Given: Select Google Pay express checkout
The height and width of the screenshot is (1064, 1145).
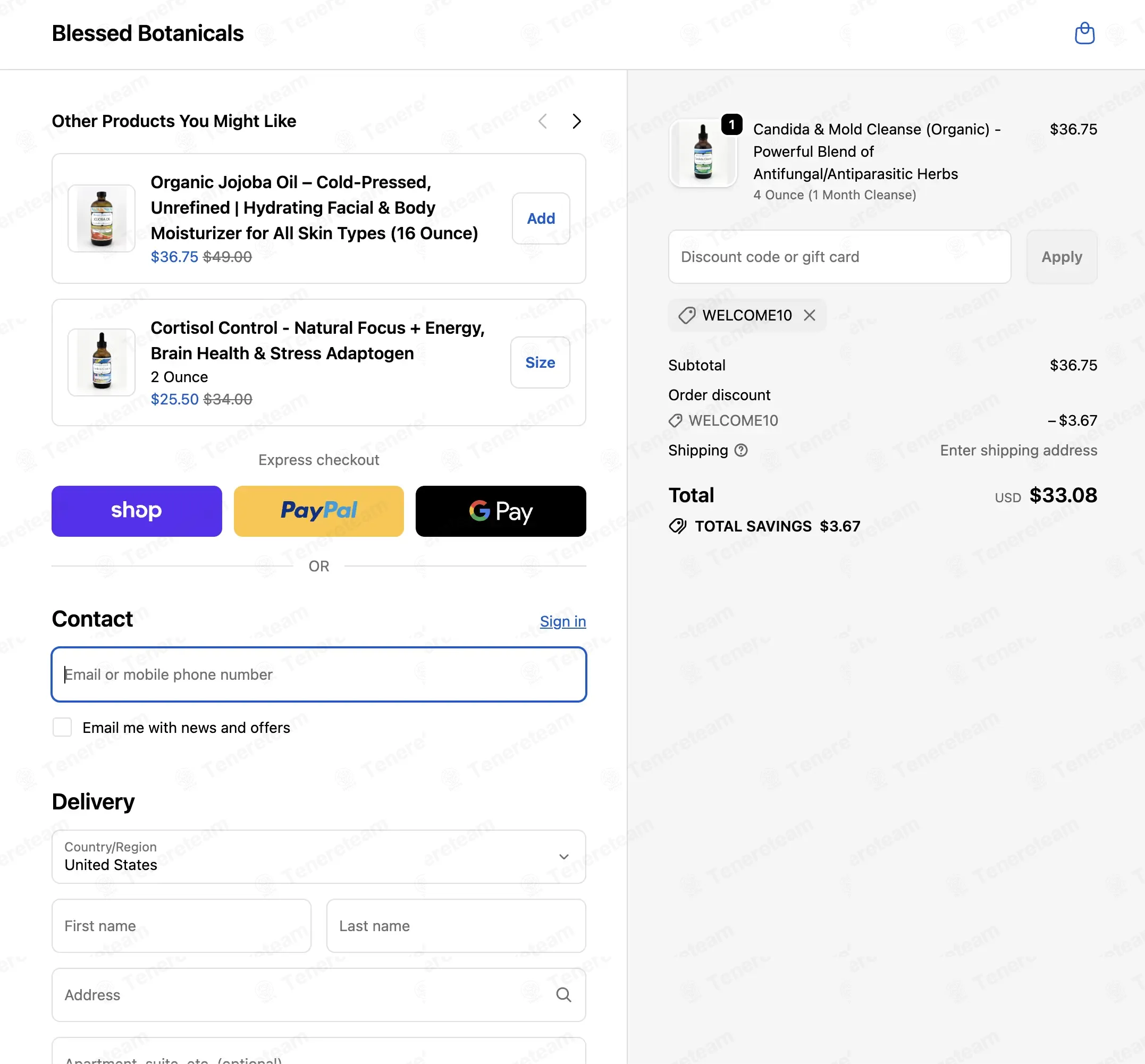Looking at the screenshot, I should (501, 511).
